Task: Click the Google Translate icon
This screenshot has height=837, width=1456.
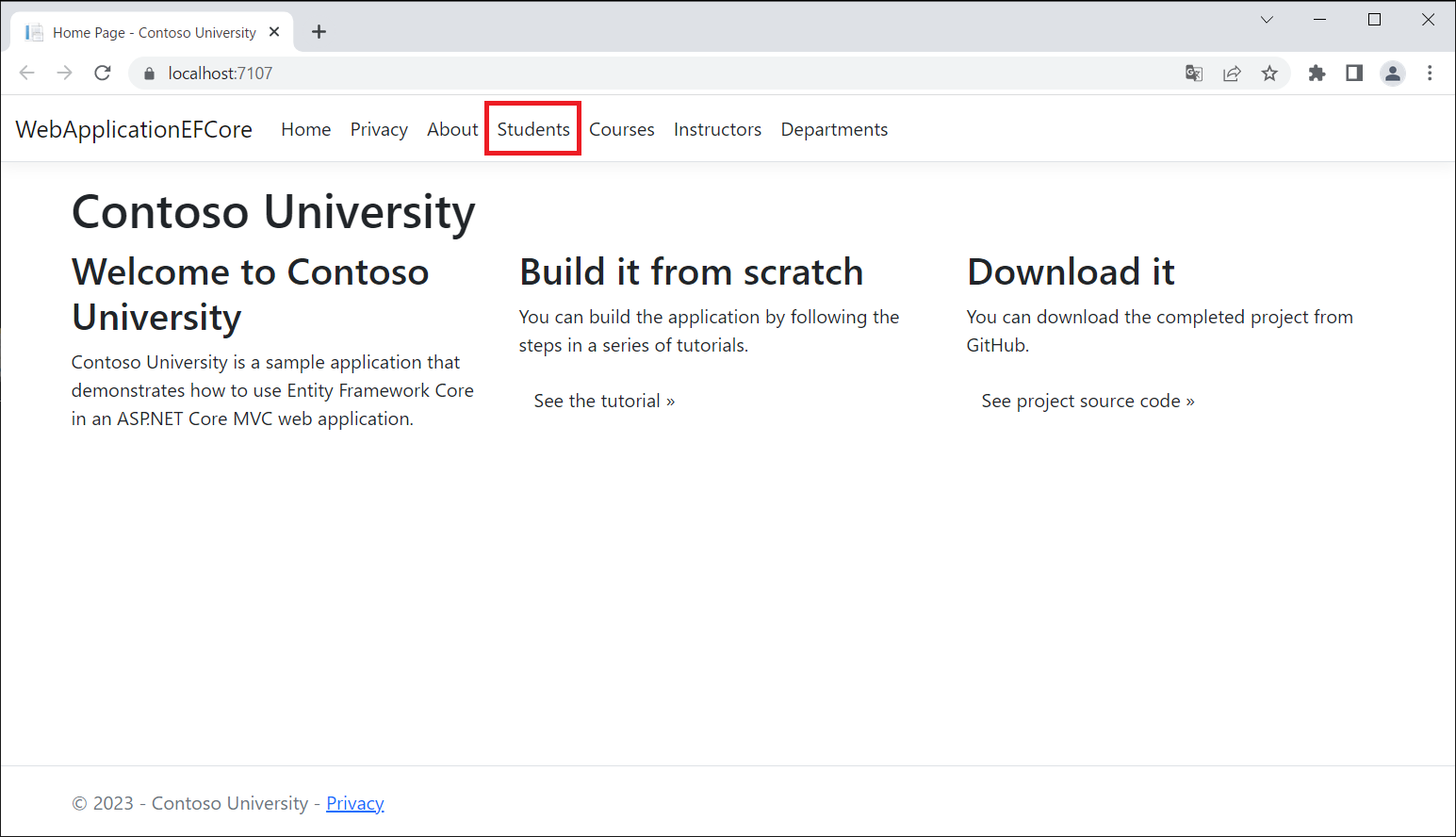Action: pos(1194,74)
